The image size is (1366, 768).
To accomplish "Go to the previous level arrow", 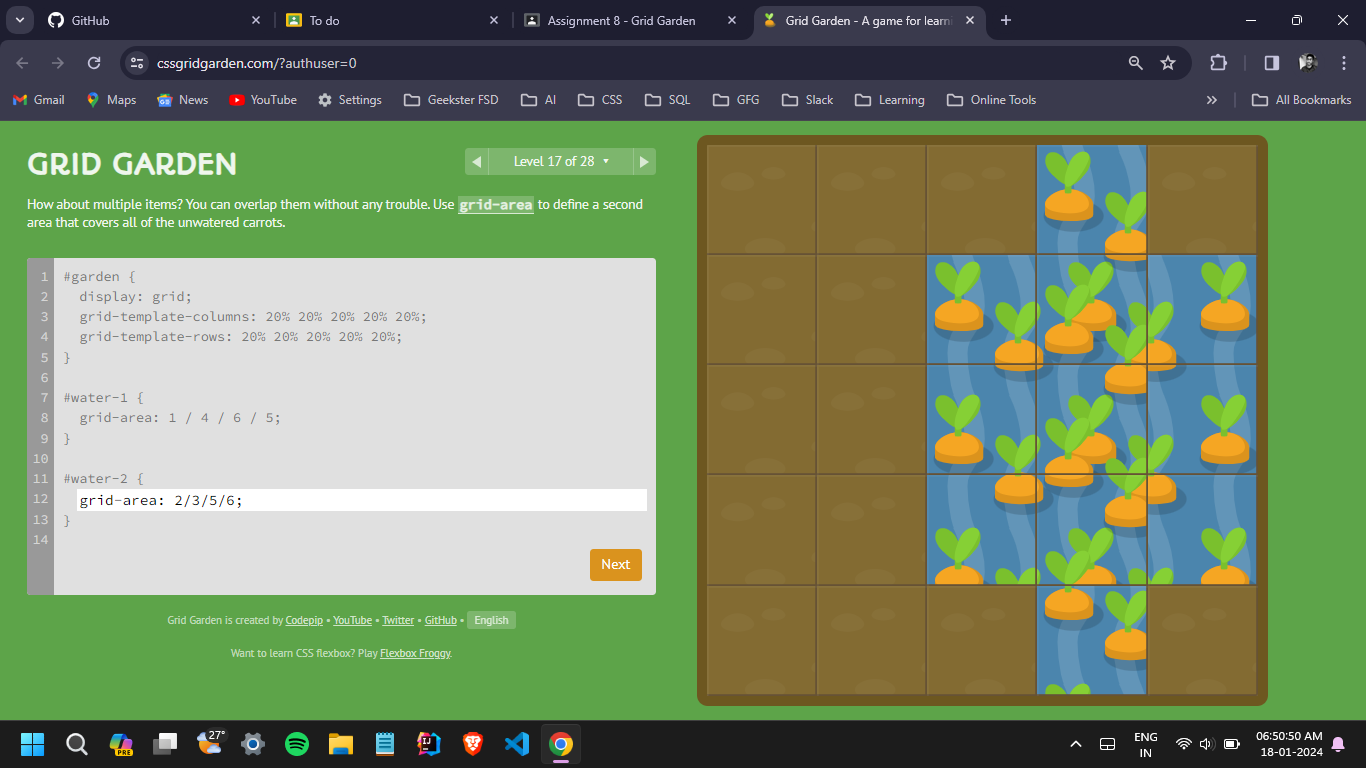I will pyautogui.click(x=477, y=161).
